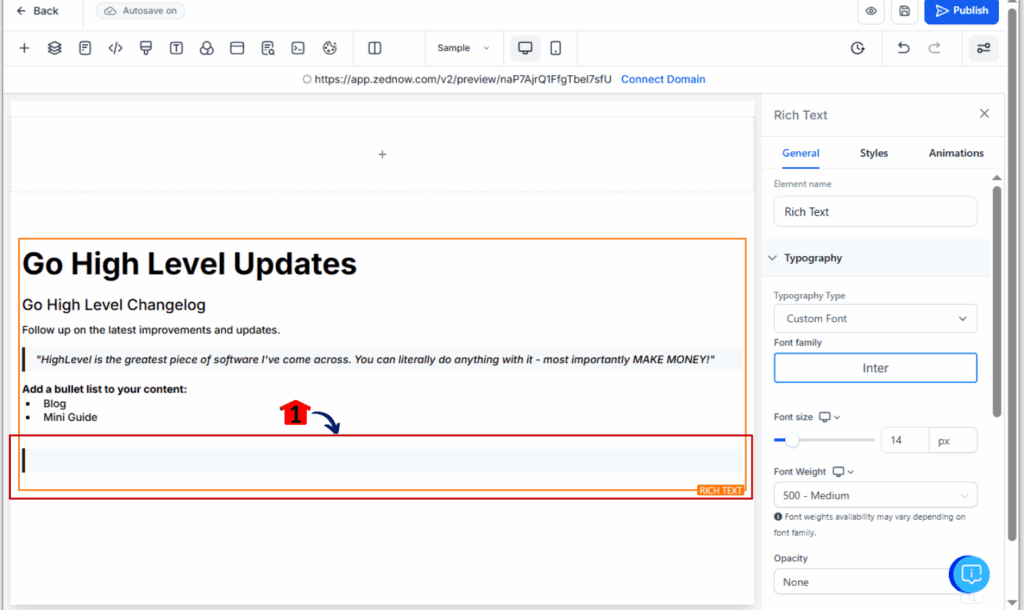This screenshot has height=610, width=1024.
Task: Click the add section plus in canvas
Action: pyautogui.click(x=382, y=154)
